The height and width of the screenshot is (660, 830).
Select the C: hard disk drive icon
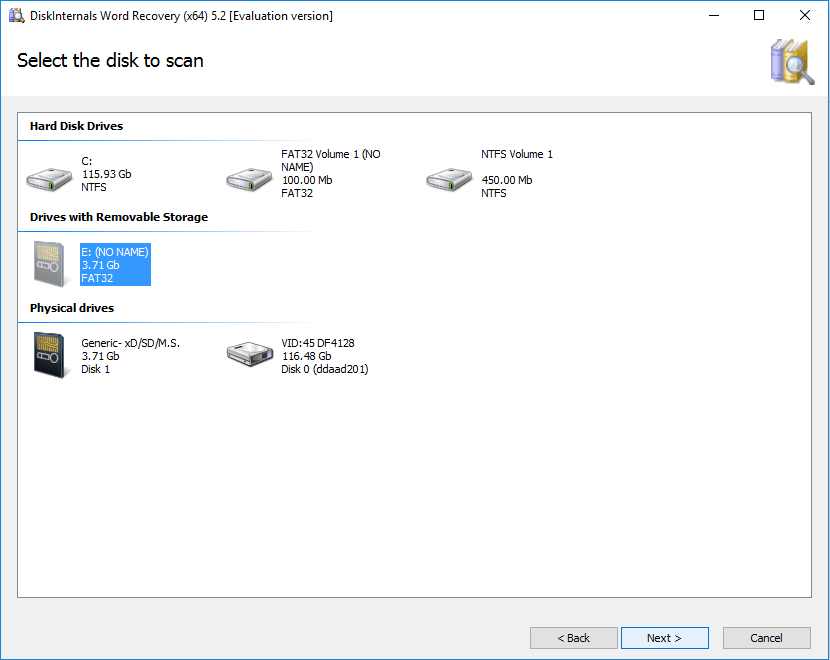(x=50, y=179)
